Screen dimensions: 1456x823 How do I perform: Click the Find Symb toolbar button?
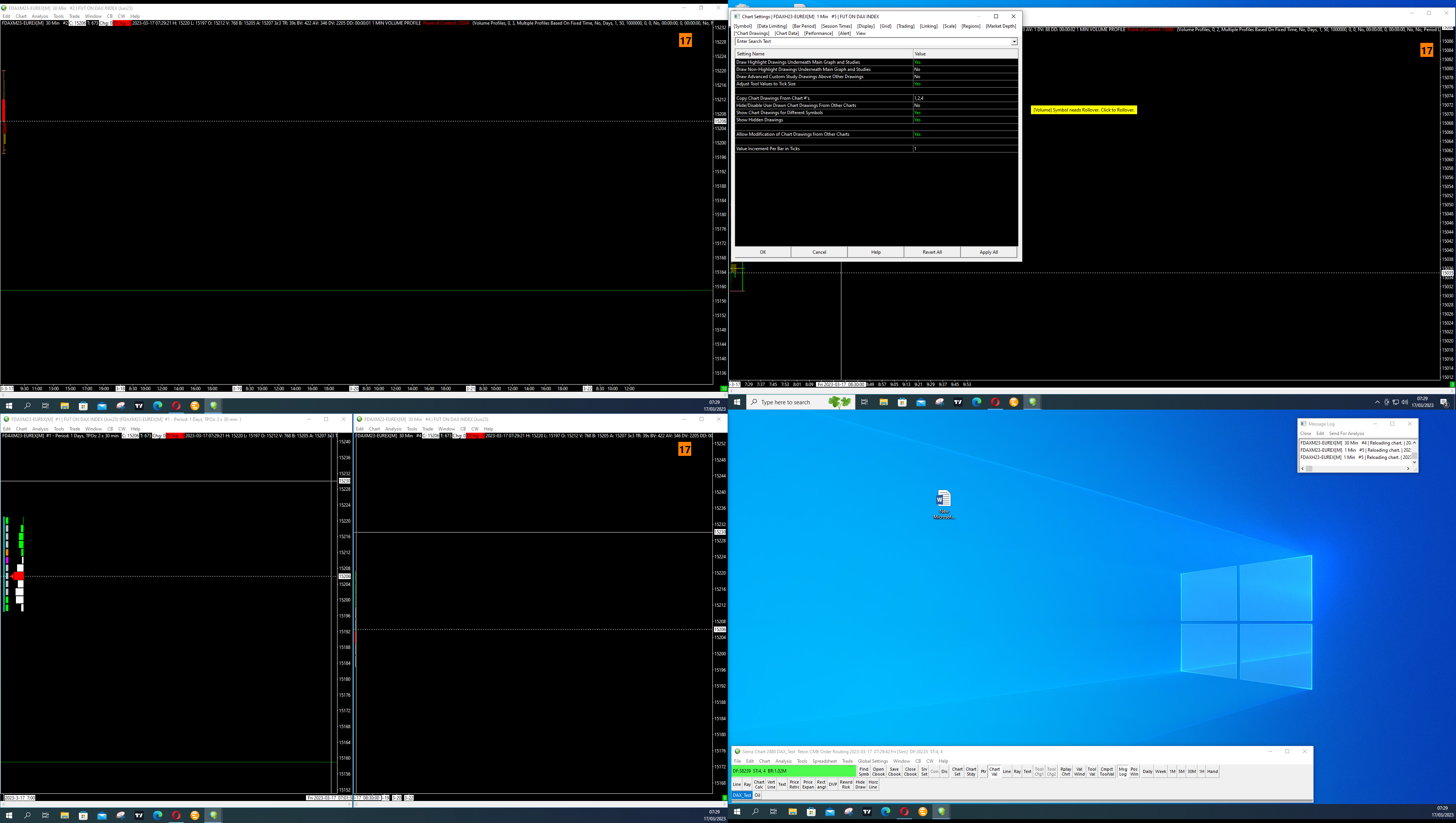click(864, 771)
